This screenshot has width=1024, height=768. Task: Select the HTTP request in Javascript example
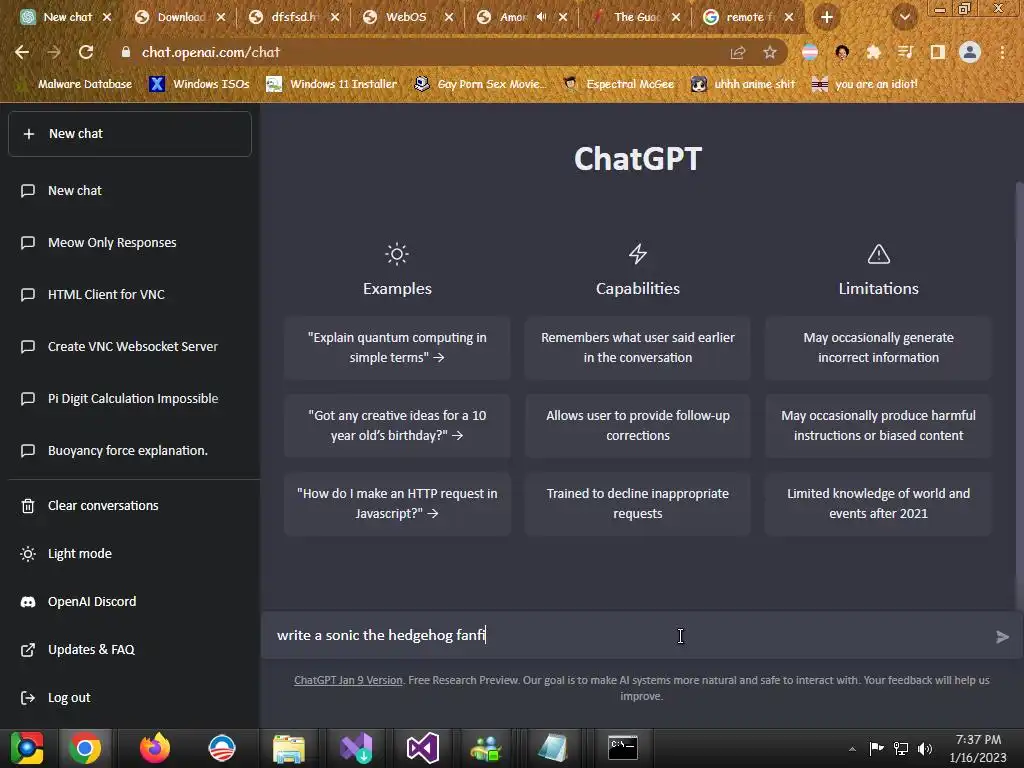click(x=397, y=504)
